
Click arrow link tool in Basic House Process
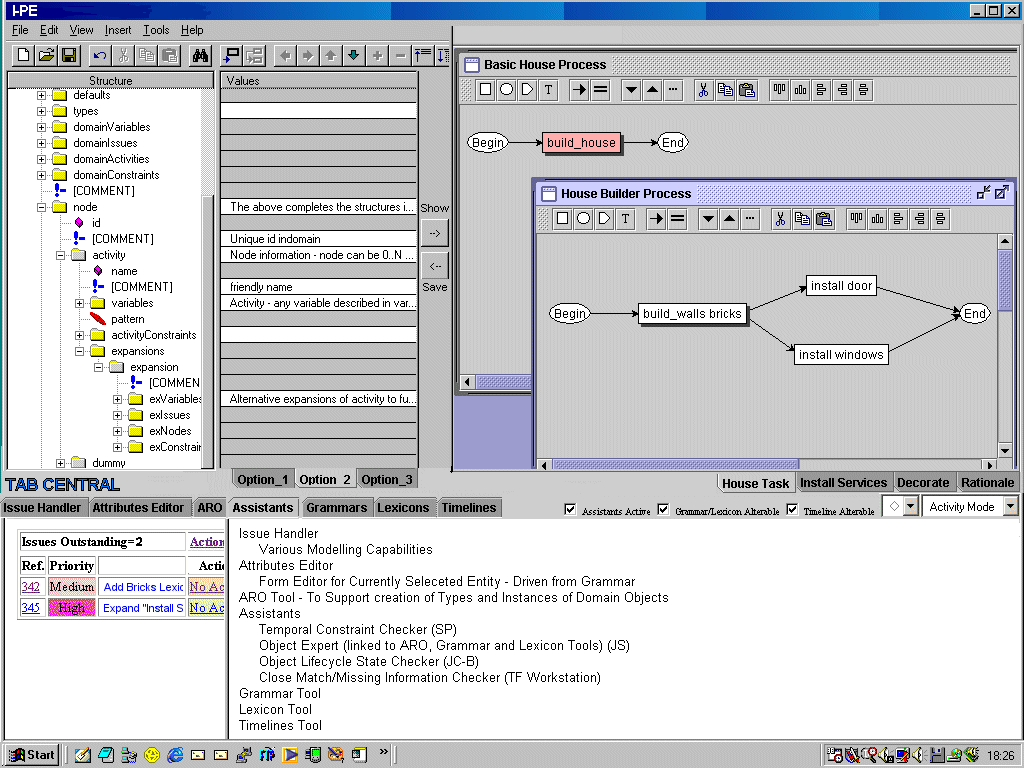[x=579, y=90]
